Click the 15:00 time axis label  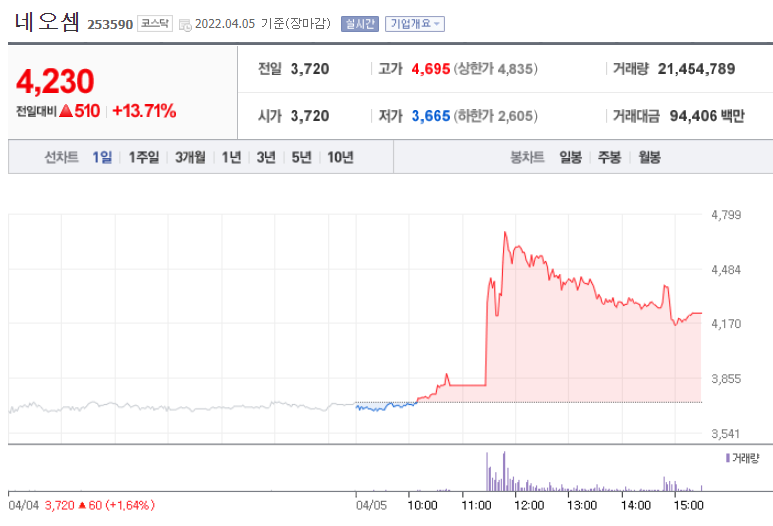688,505
